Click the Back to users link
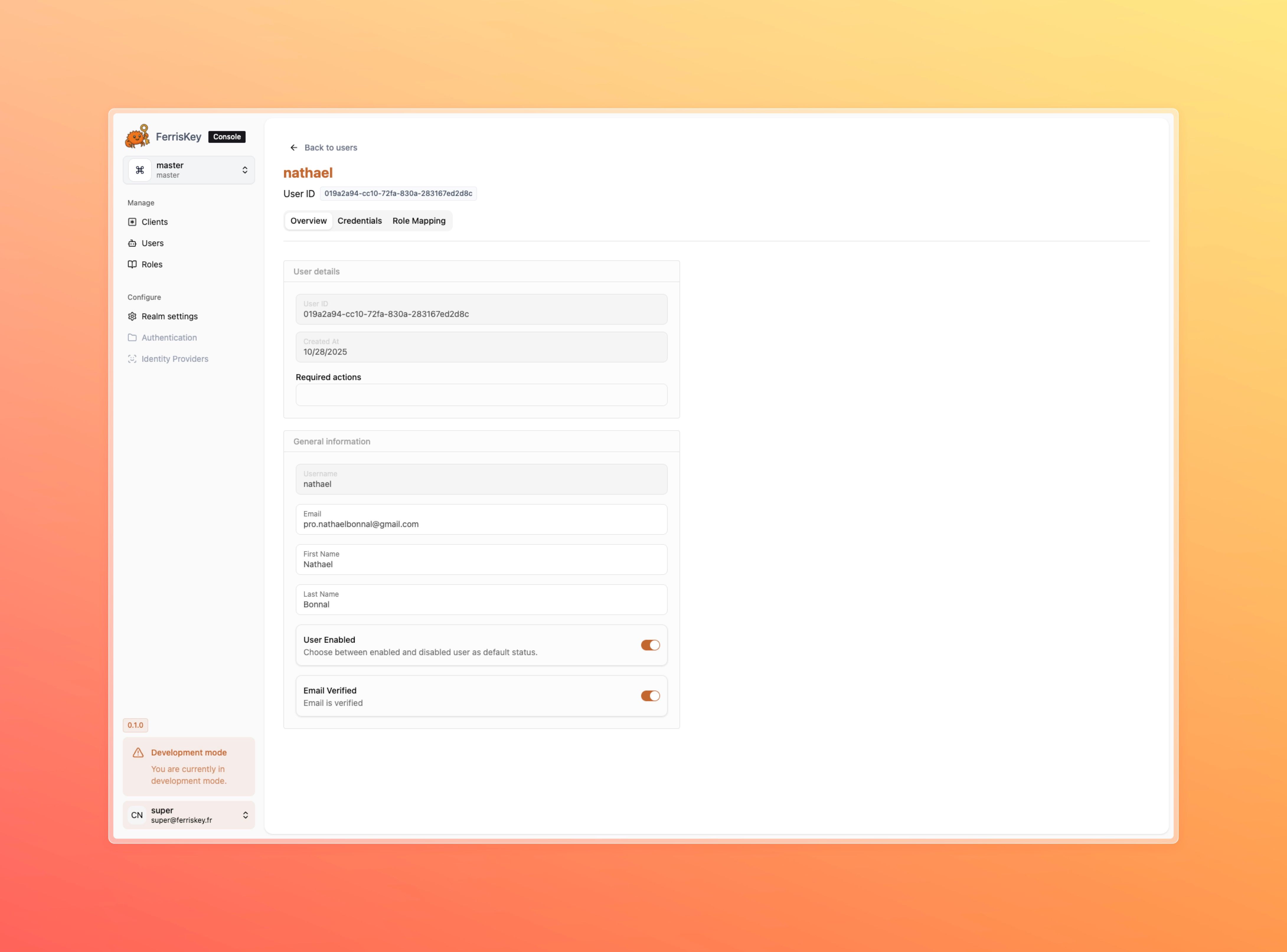1287x952 pixels. (331, 148)
